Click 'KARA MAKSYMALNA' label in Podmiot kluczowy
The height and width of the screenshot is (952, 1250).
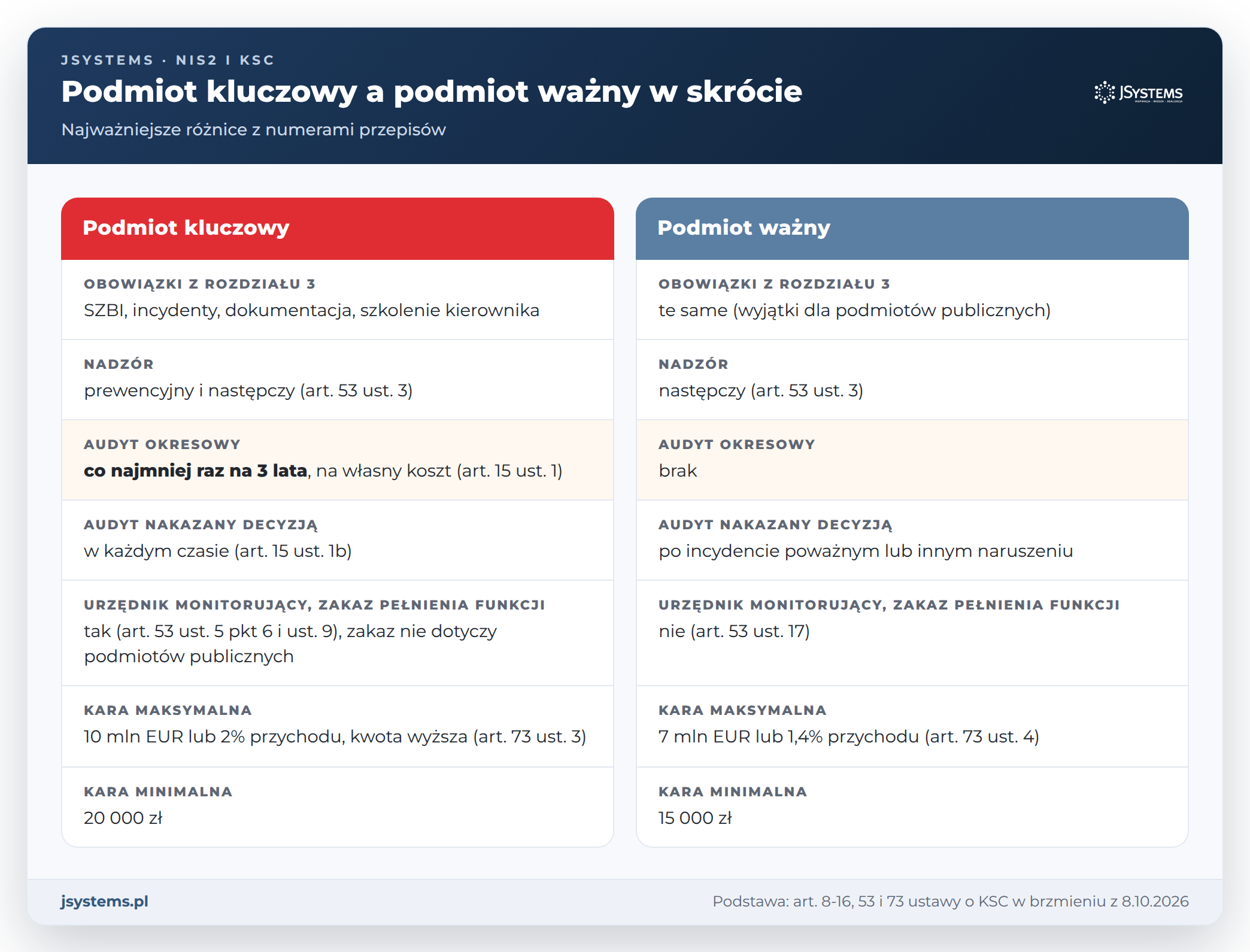click(x=168, y=710)
